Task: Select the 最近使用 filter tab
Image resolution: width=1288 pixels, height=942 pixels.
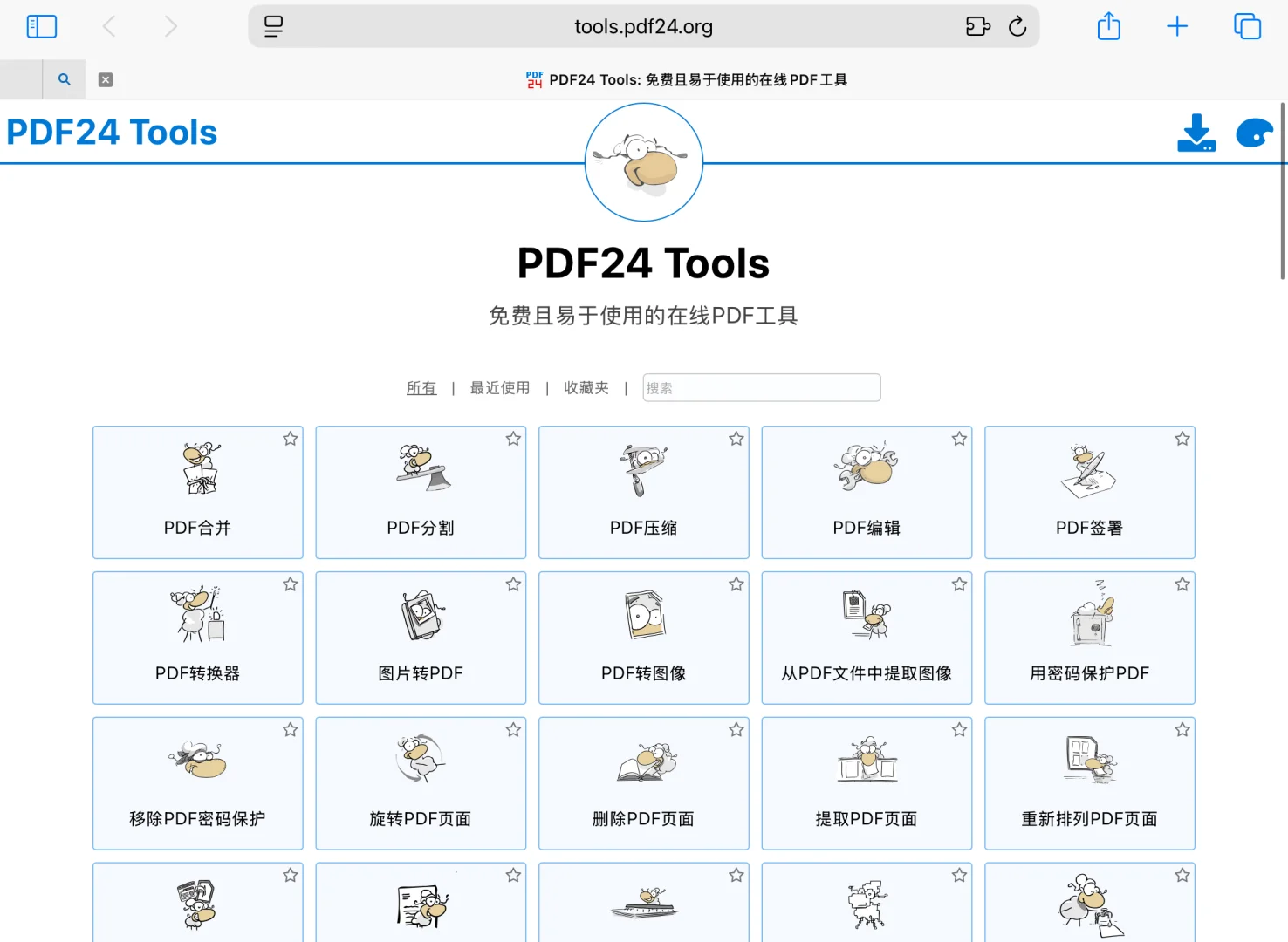Action: point(500,388)
